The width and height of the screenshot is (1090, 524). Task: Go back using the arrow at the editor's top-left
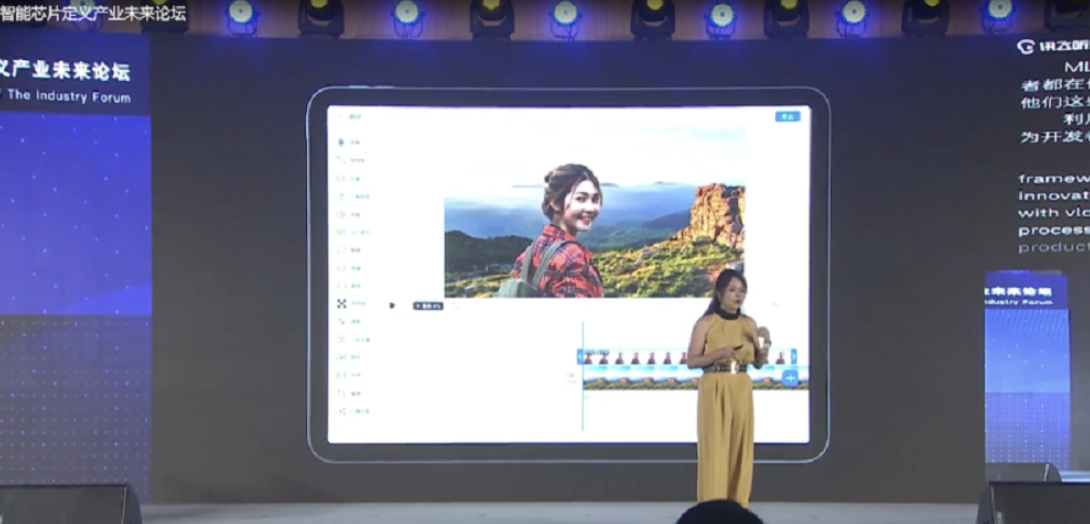(341, 117)
